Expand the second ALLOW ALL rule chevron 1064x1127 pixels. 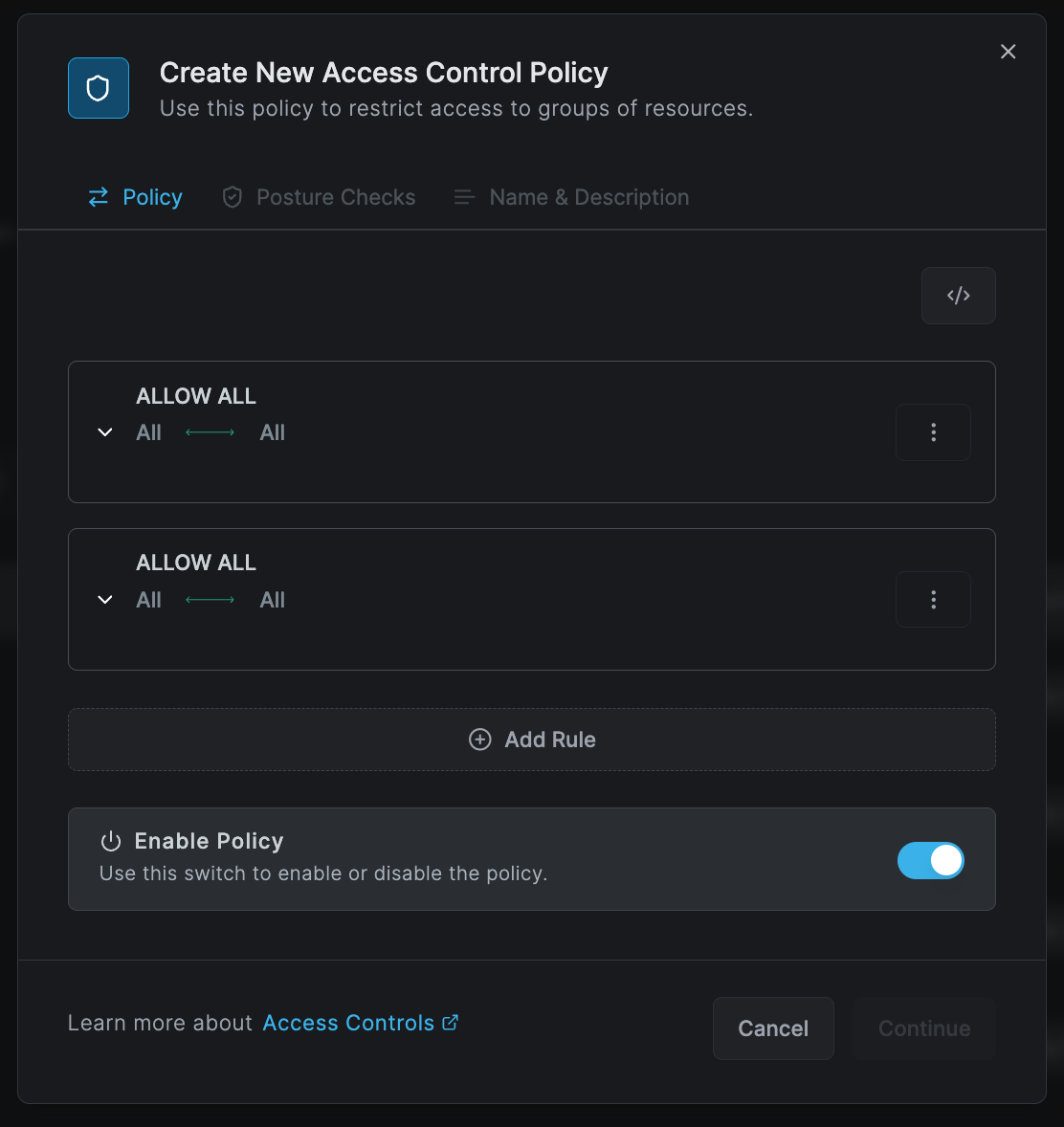[105, 600]
